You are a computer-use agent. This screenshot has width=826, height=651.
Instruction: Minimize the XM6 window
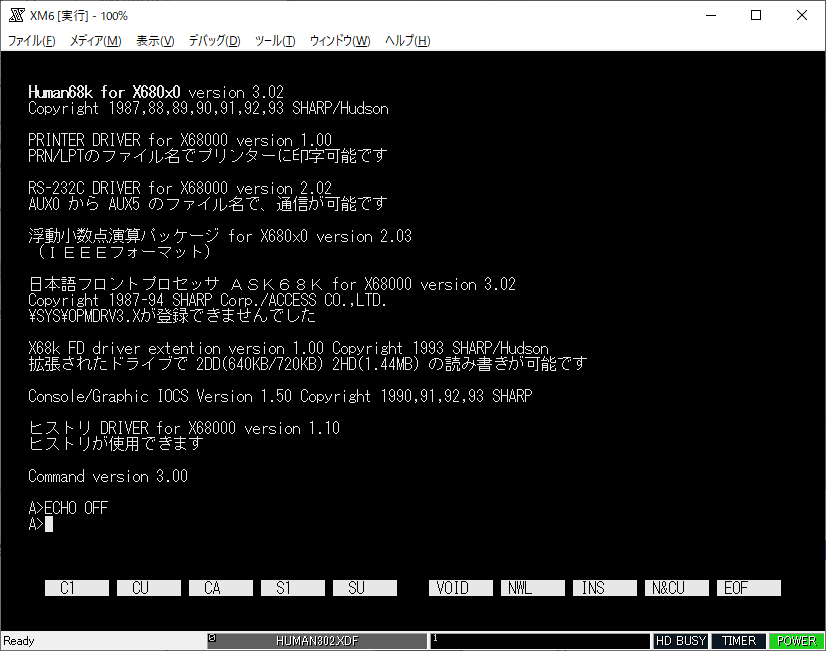click(711, 15)
